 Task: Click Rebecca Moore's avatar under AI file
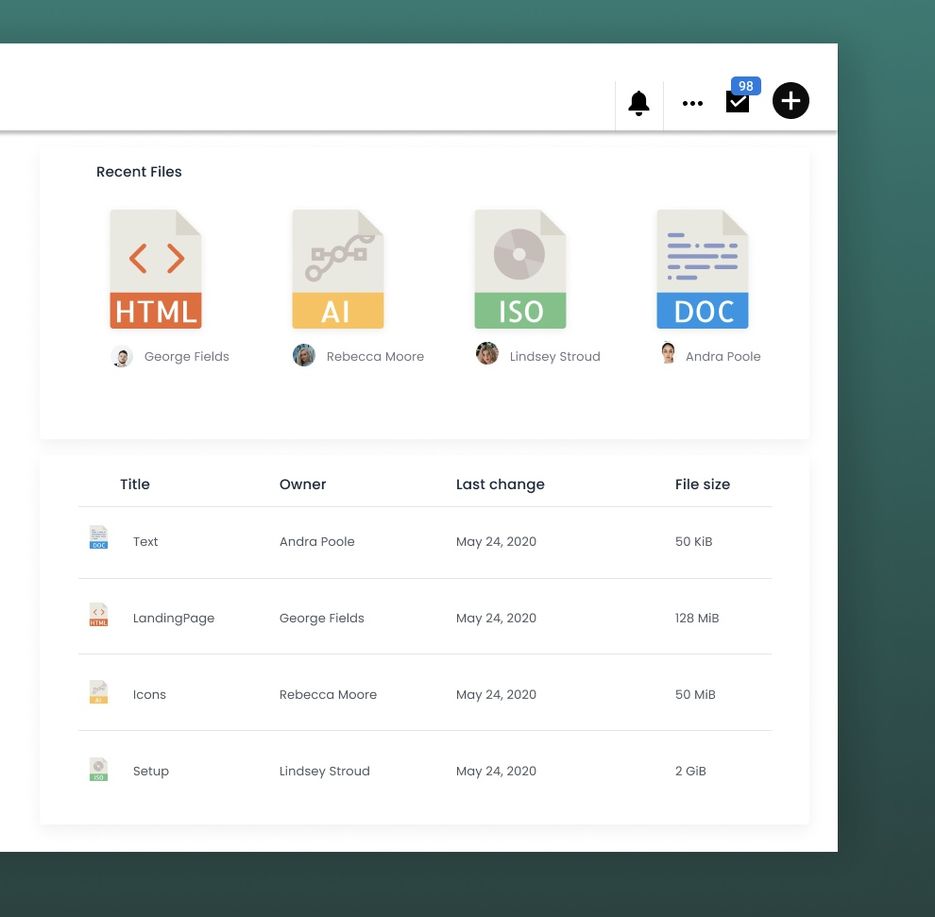(304, 355)
